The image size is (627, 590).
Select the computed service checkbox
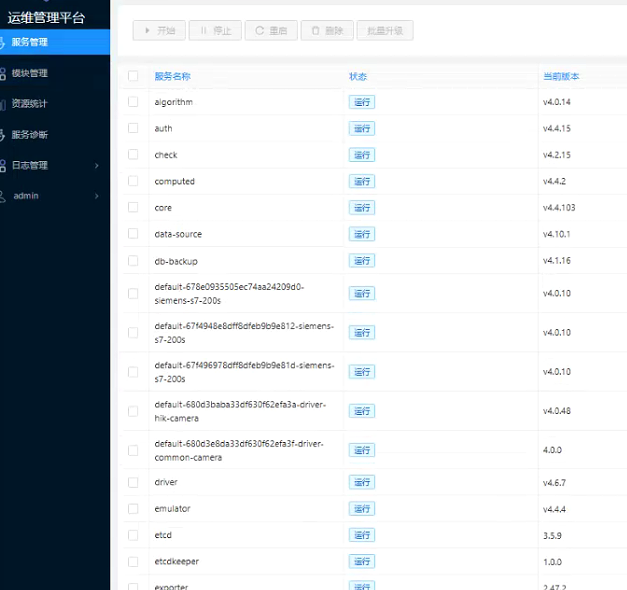[x=133, y=181]
